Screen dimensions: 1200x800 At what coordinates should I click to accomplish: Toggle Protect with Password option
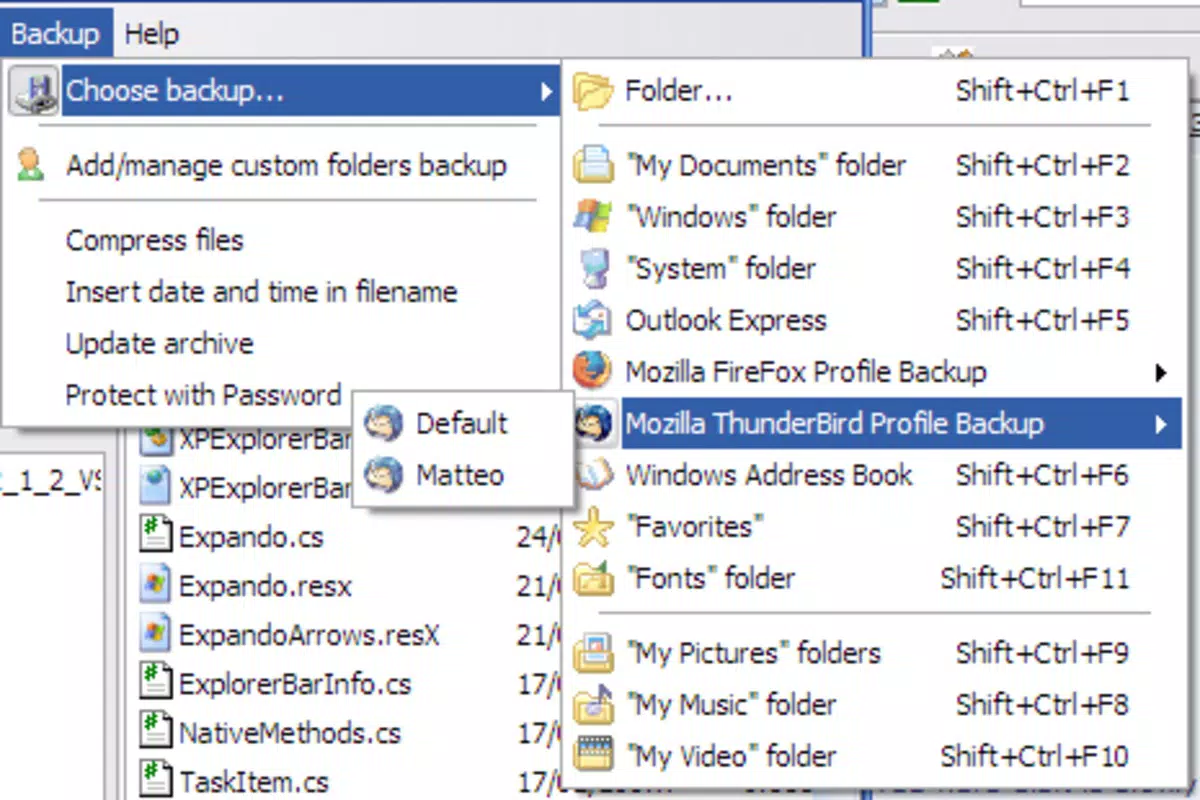tap(203, 395)
